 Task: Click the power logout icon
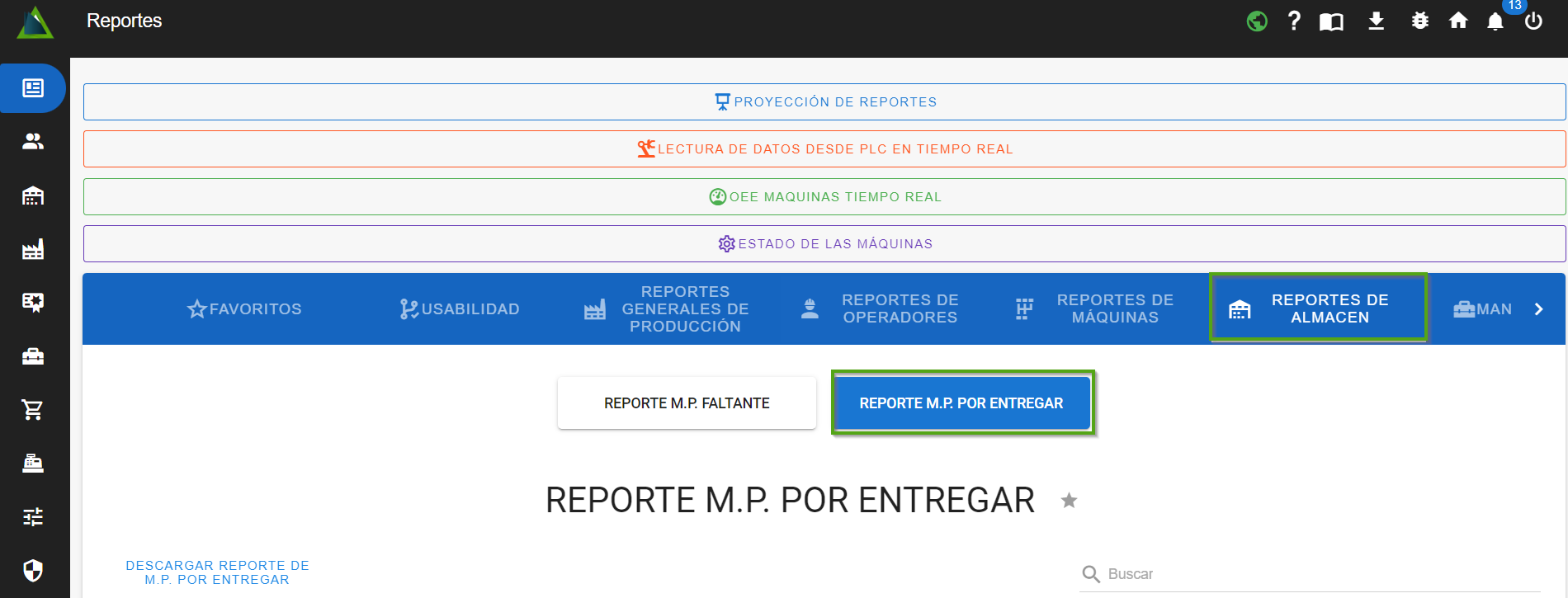click(1533, 21)
